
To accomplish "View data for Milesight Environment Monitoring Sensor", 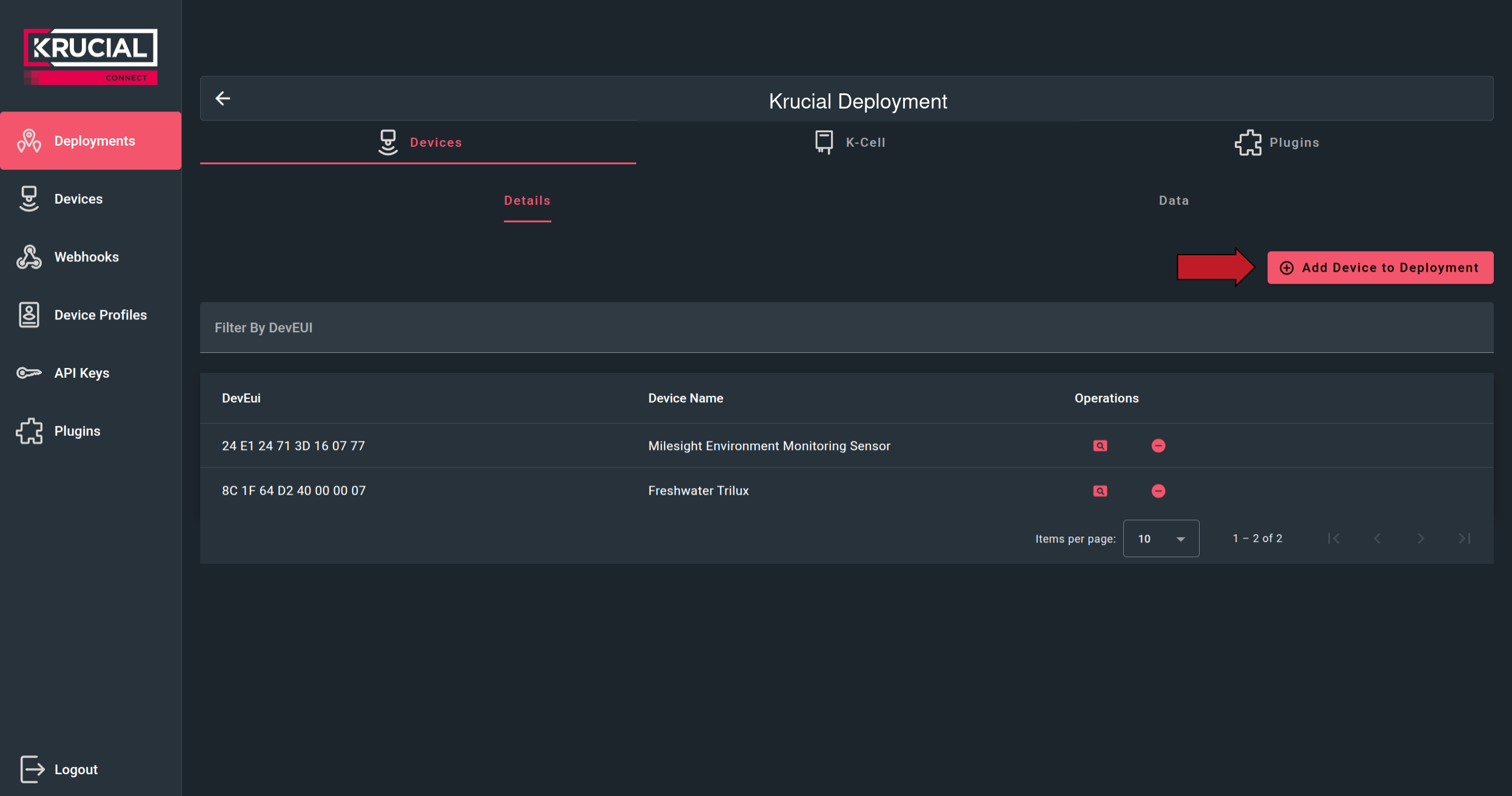I will click(x=1100, y=446).
